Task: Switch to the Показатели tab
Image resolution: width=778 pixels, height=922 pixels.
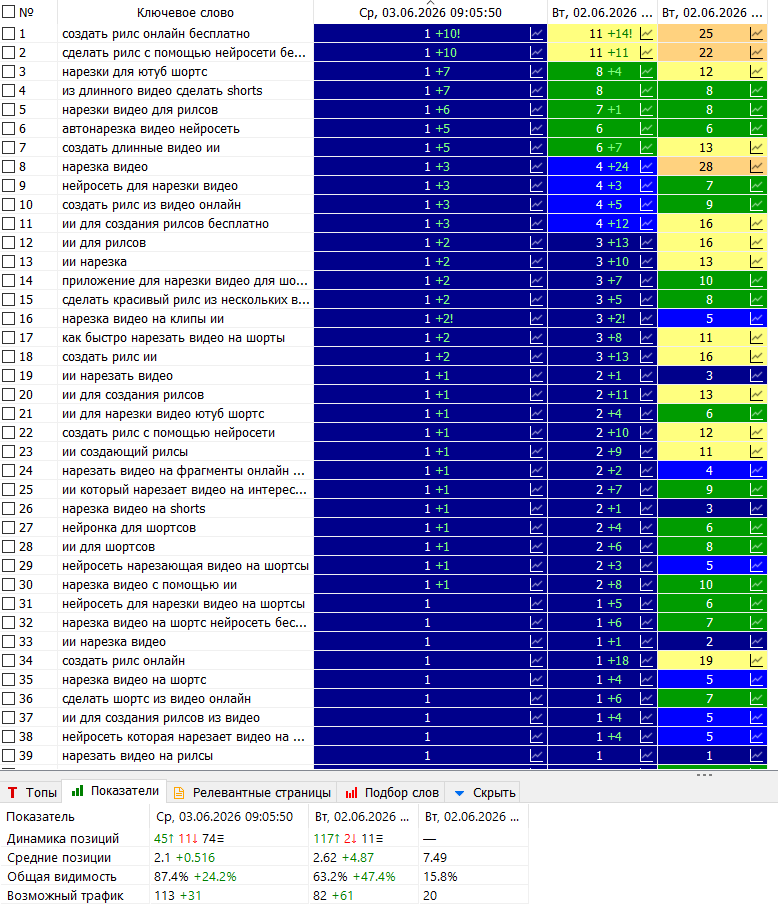Action: point(115,791)
